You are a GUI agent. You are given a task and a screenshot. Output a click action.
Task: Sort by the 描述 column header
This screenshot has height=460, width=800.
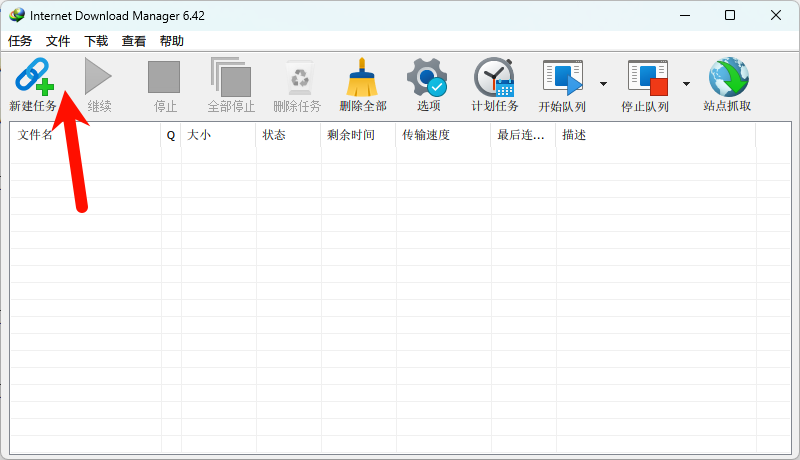tap(656, 135)
